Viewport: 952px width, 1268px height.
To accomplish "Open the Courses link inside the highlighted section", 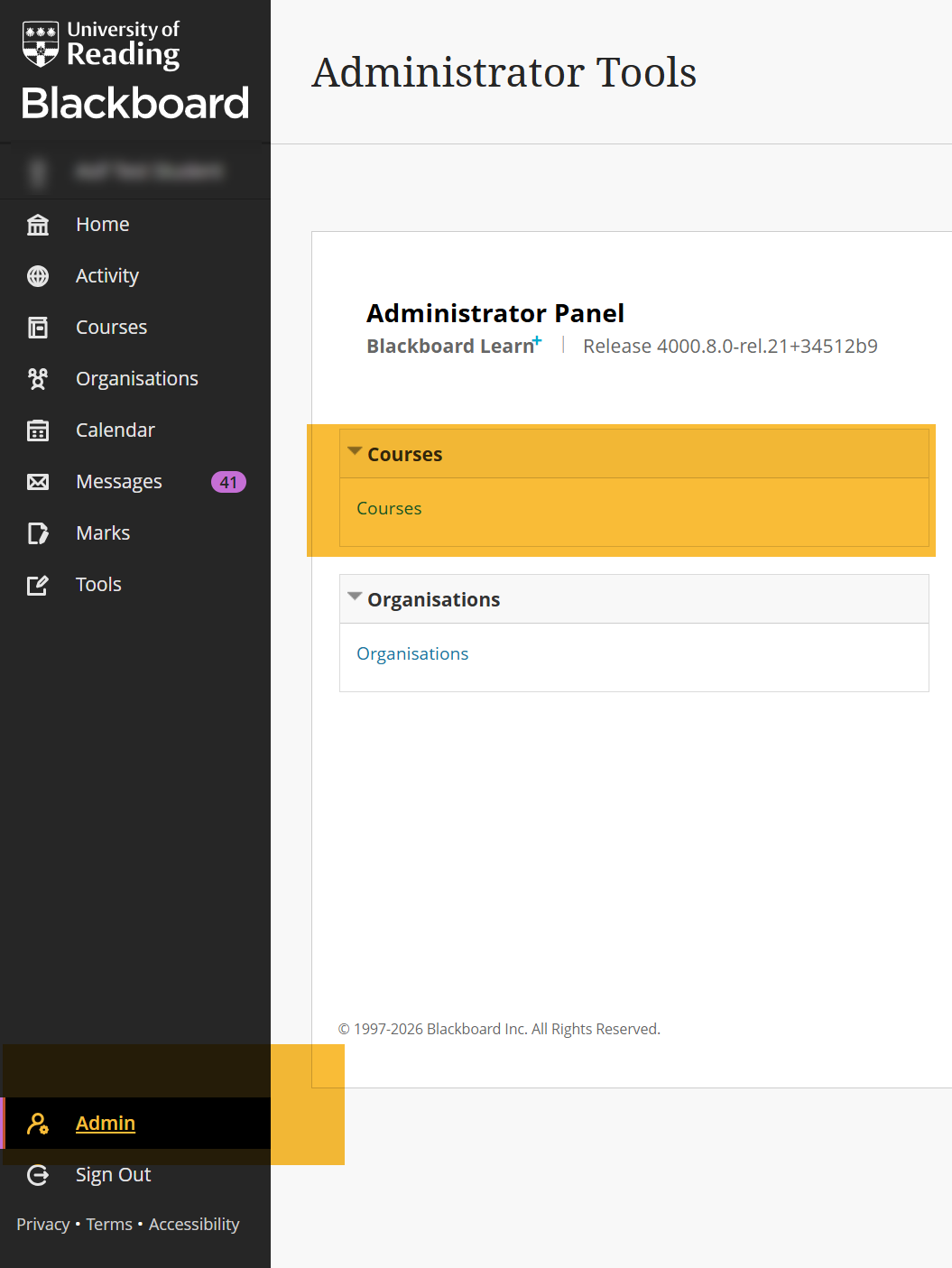I will click(x=389, y=508).
